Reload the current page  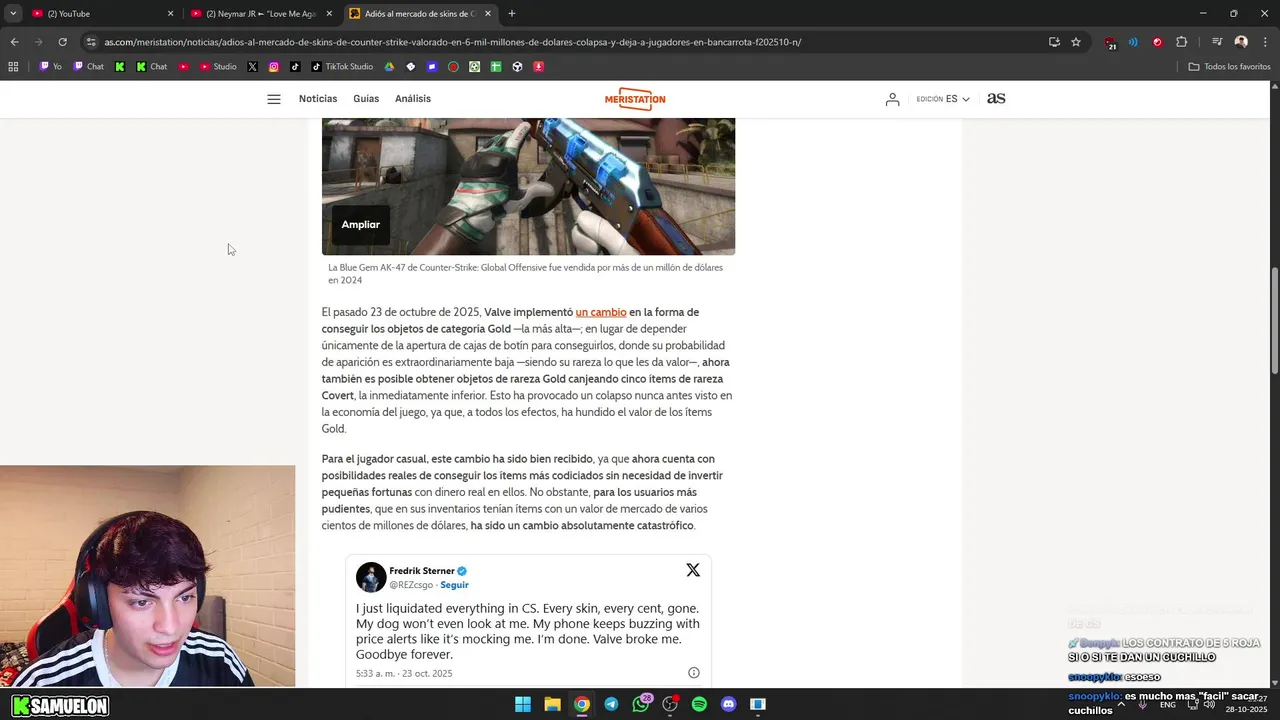tap(62, 42)
